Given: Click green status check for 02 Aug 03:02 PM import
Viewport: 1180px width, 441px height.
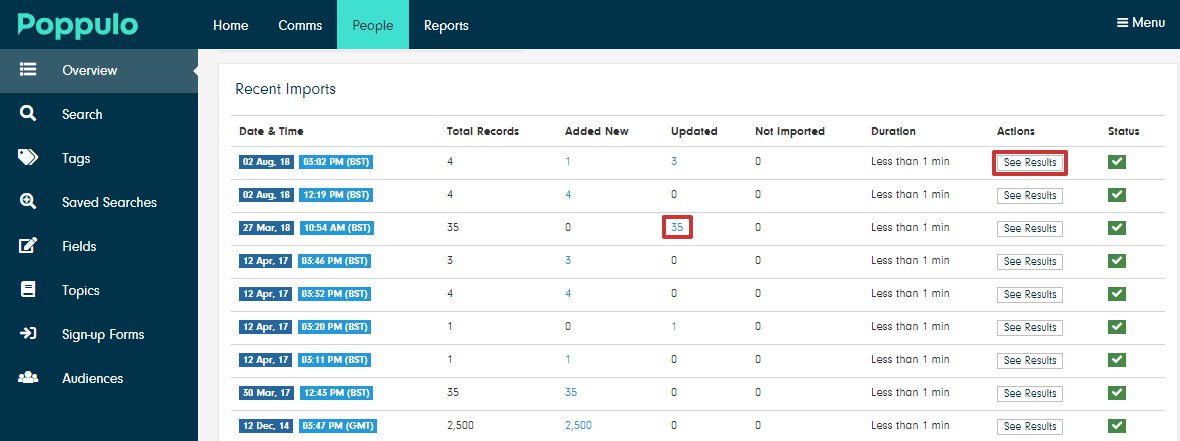Looking at the screenshot, I should pos(1117,163).
